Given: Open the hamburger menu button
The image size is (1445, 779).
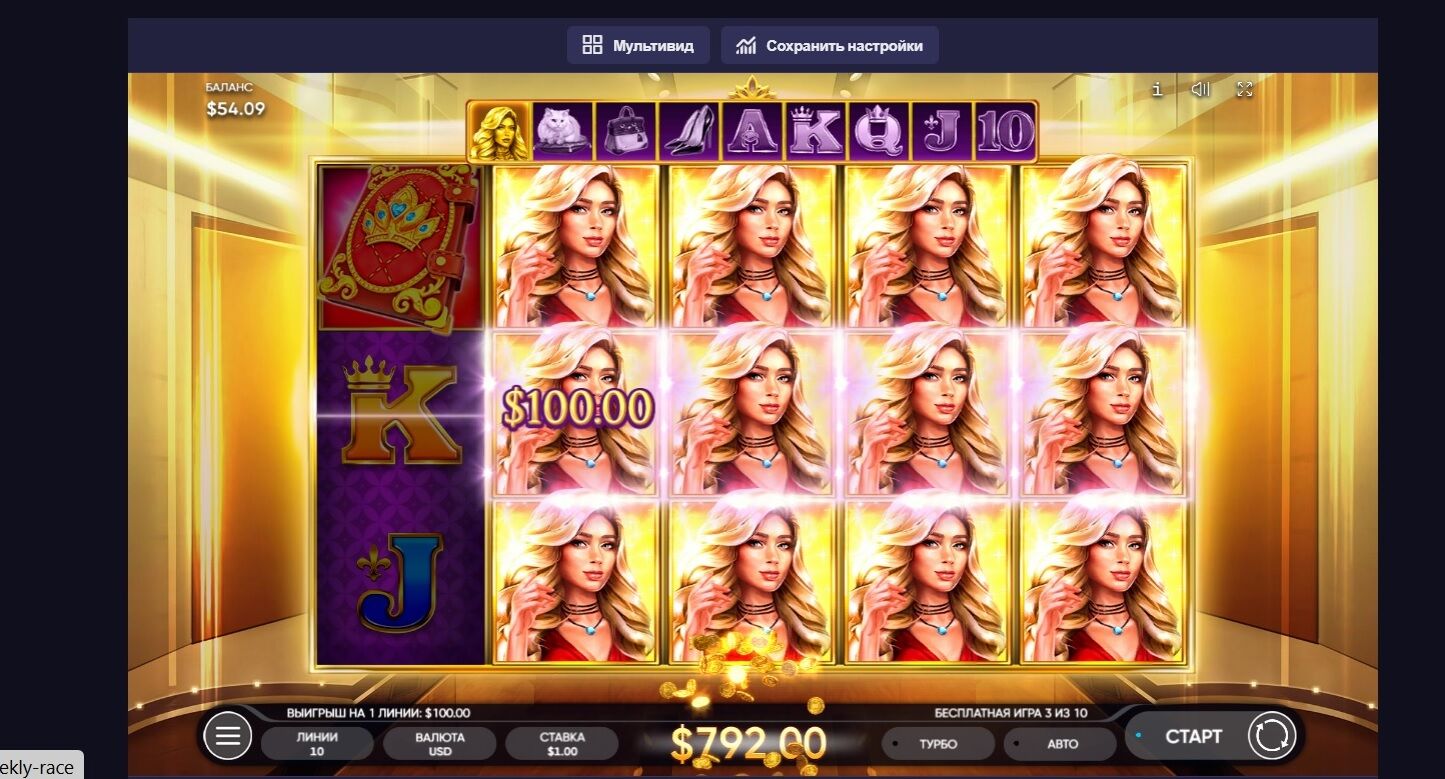Looking at the screenshot, I should click(x=227, y=737).
